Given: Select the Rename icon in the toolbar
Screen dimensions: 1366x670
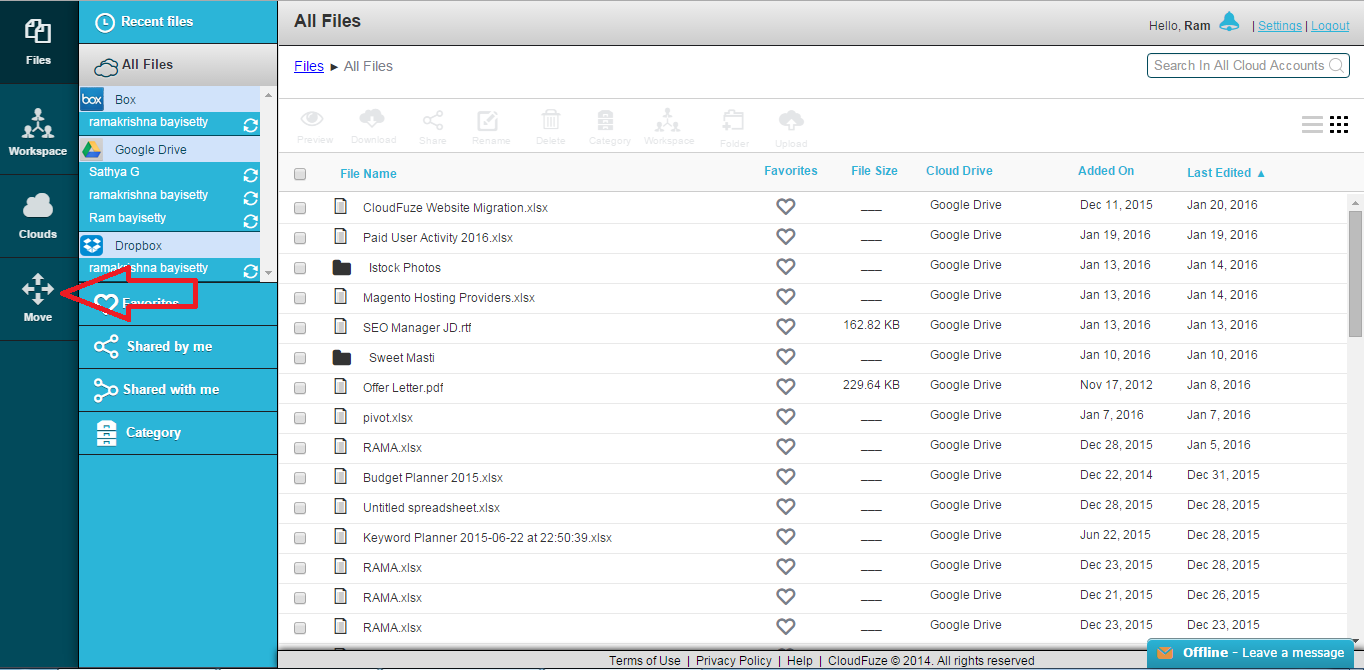Looking at the screenshot, I should [489, 126].
